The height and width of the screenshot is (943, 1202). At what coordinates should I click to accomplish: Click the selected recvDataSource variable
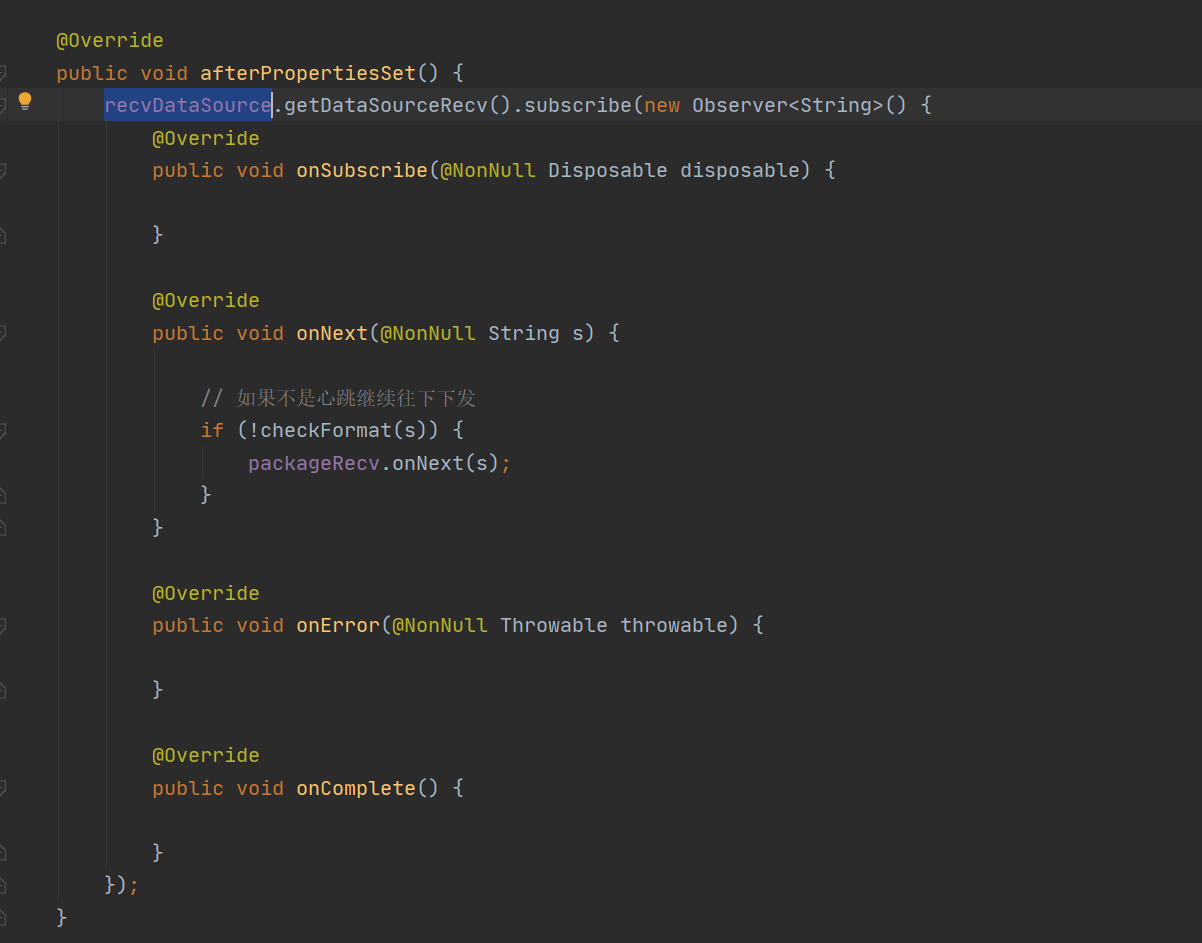[x=186, y=104]
